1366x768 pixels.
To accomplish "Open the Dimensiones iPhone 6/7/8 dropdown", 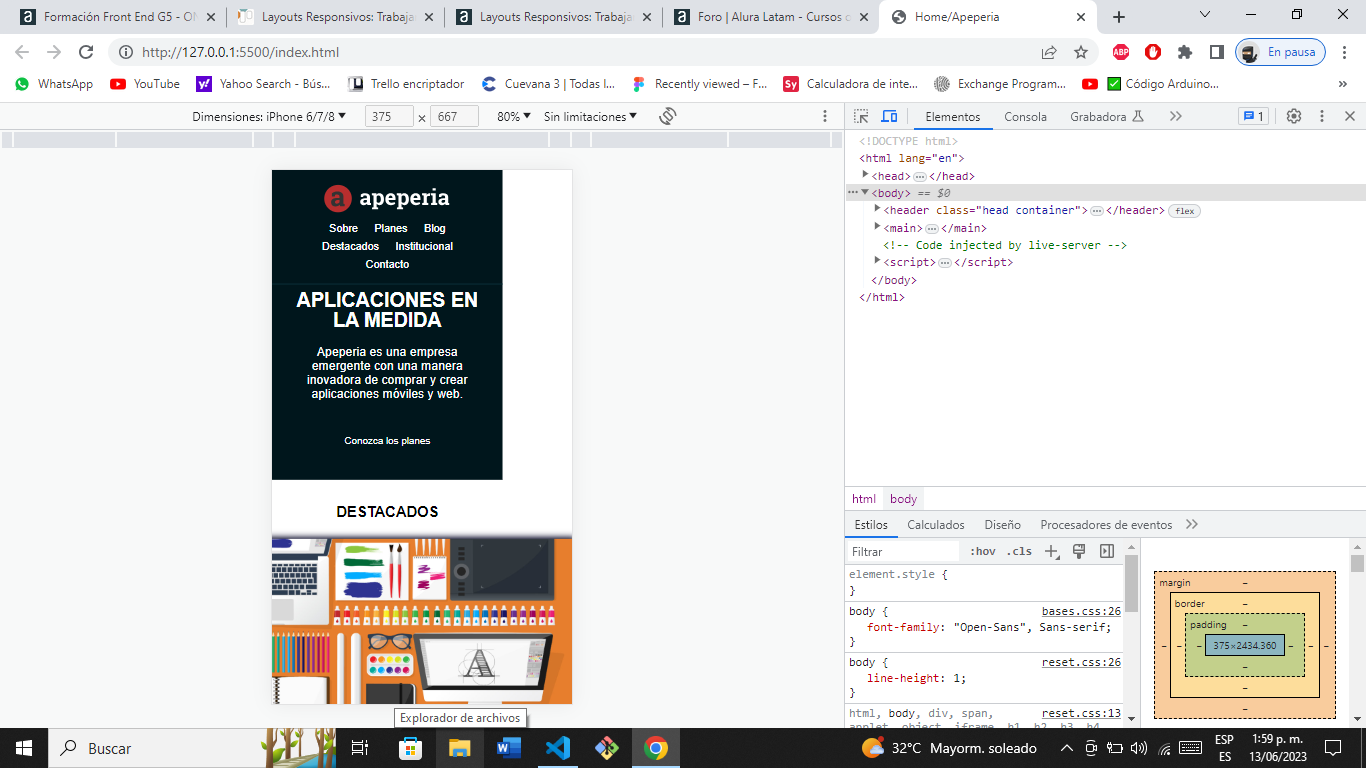I will 269,117.
